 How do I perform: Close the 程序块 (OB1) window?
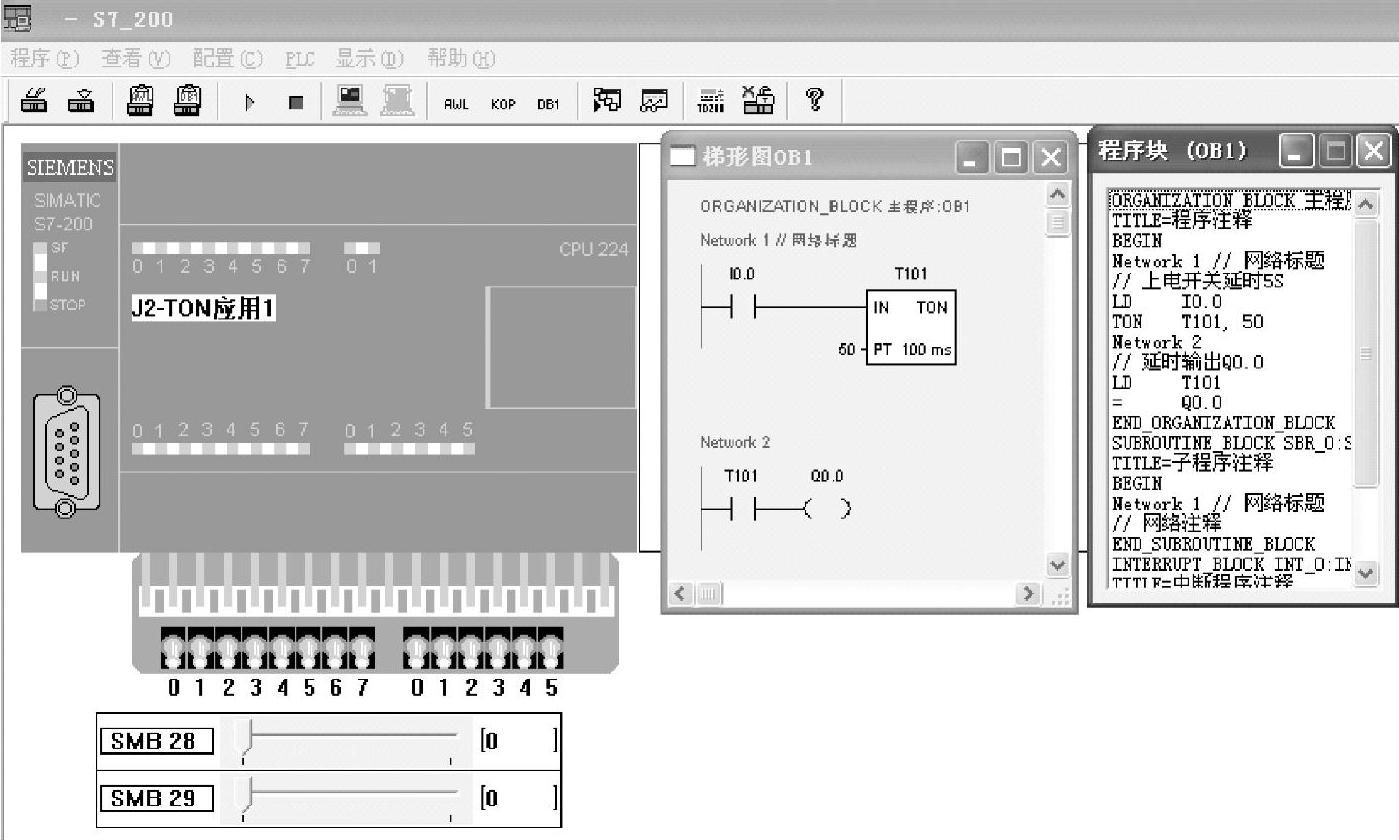[x=1375, y=151]
